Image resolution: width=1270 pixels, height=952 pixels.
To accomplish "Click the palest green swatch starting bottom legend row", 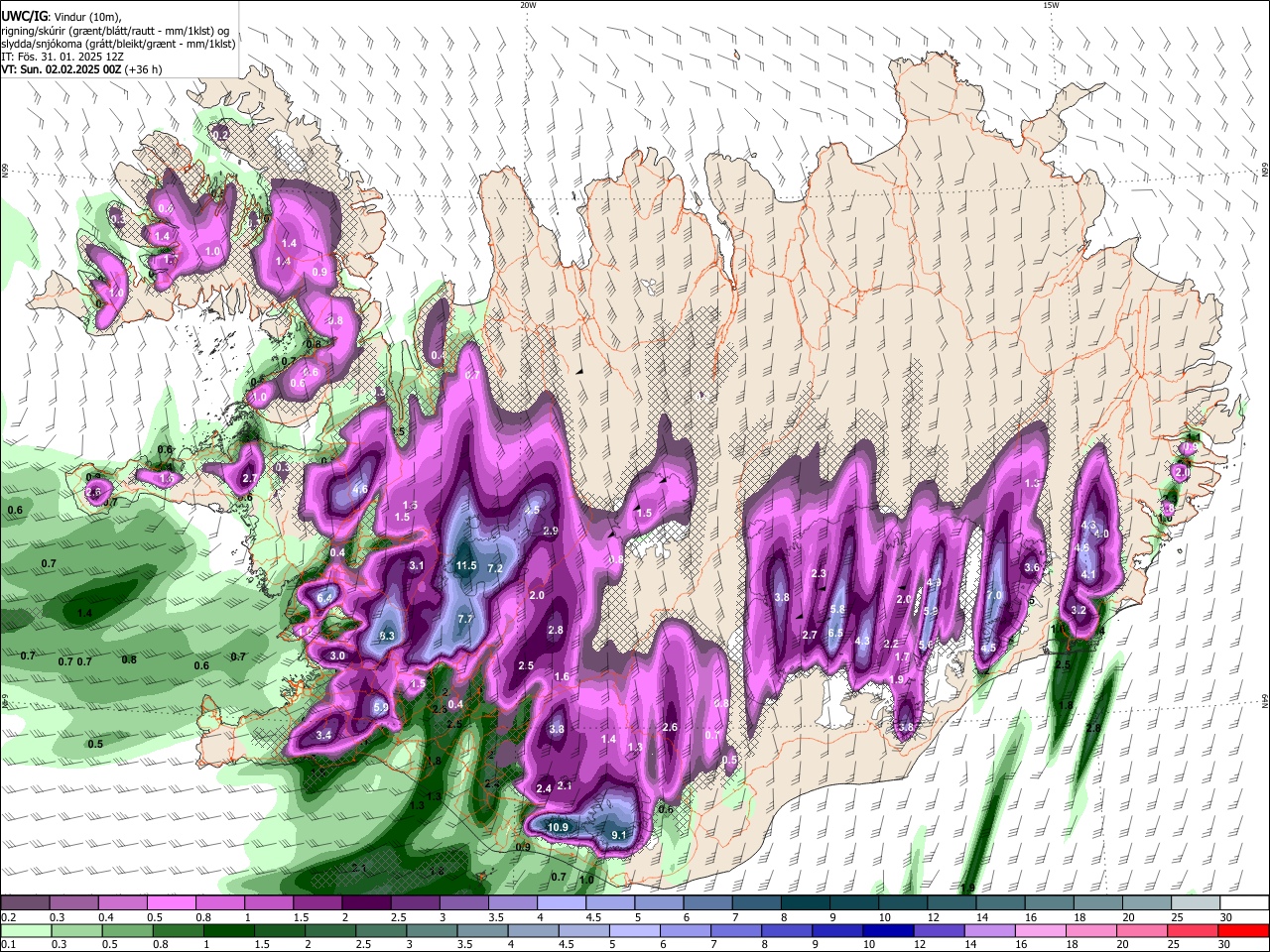I will pos(25,930).
